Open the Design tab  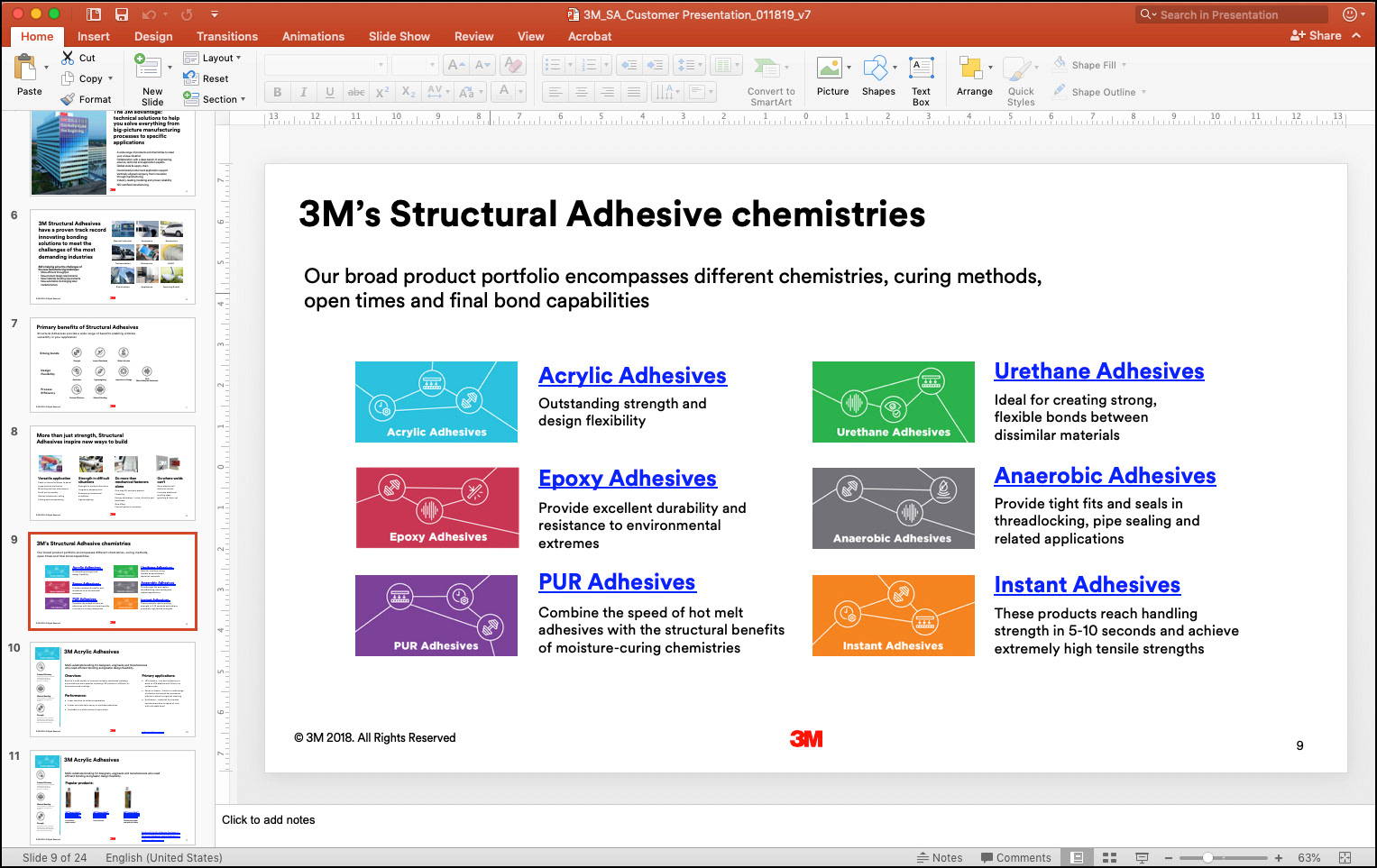point(153,36)
